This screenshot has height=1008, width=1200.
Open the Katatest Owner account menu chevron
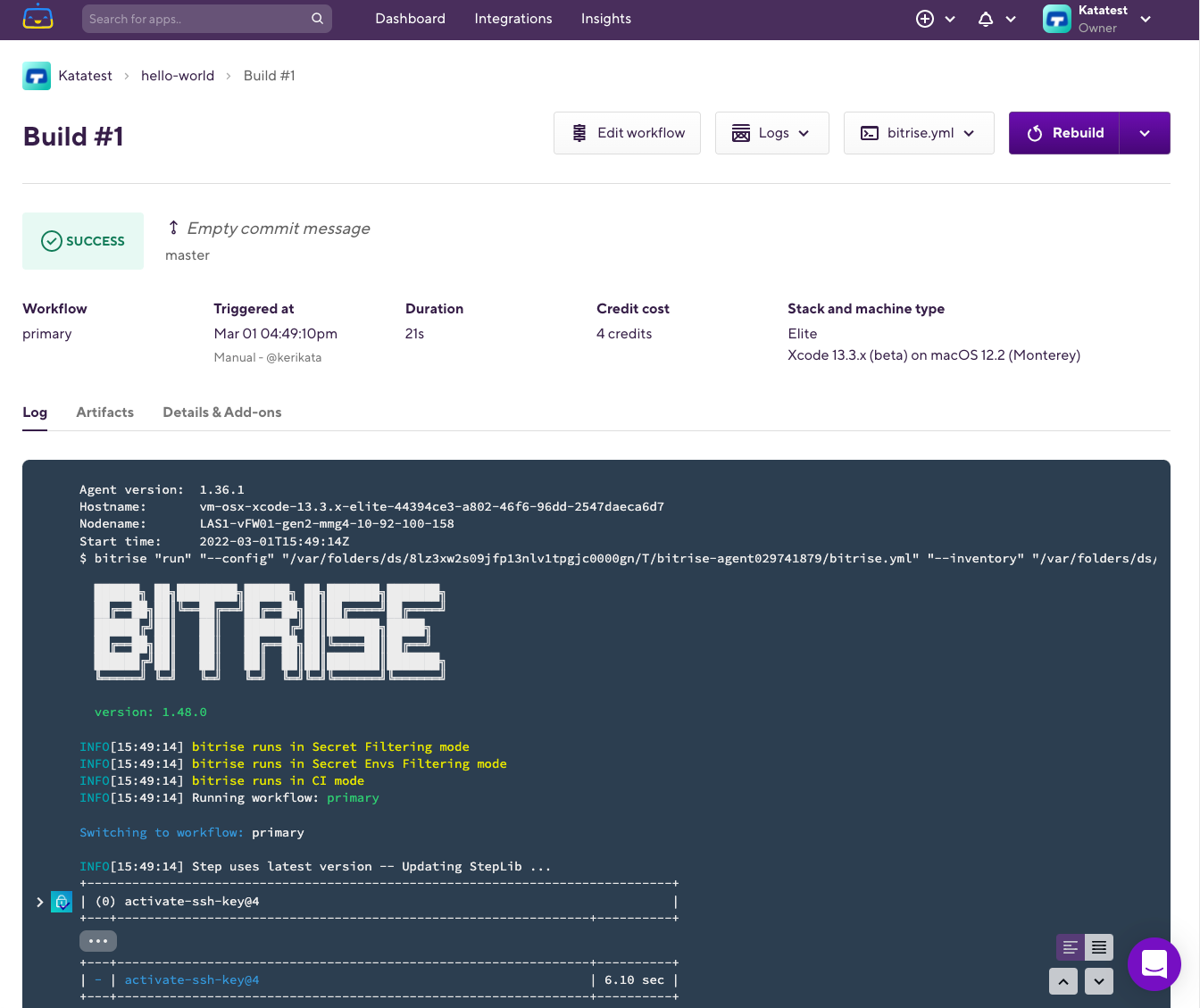pyautogui.click(x=1146, y=19)
